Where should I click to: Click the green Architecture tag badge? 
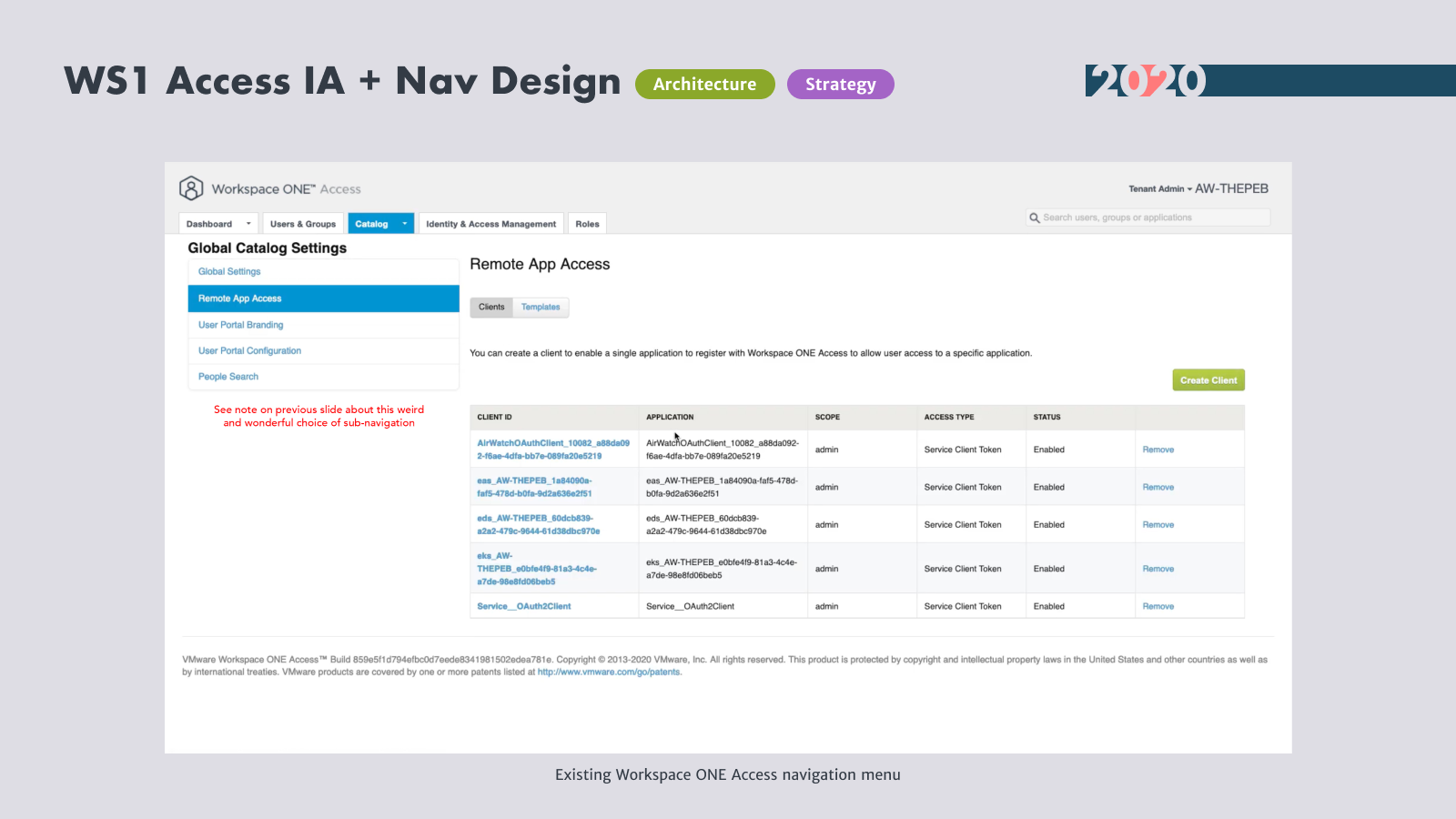click(x=704, y=85)
